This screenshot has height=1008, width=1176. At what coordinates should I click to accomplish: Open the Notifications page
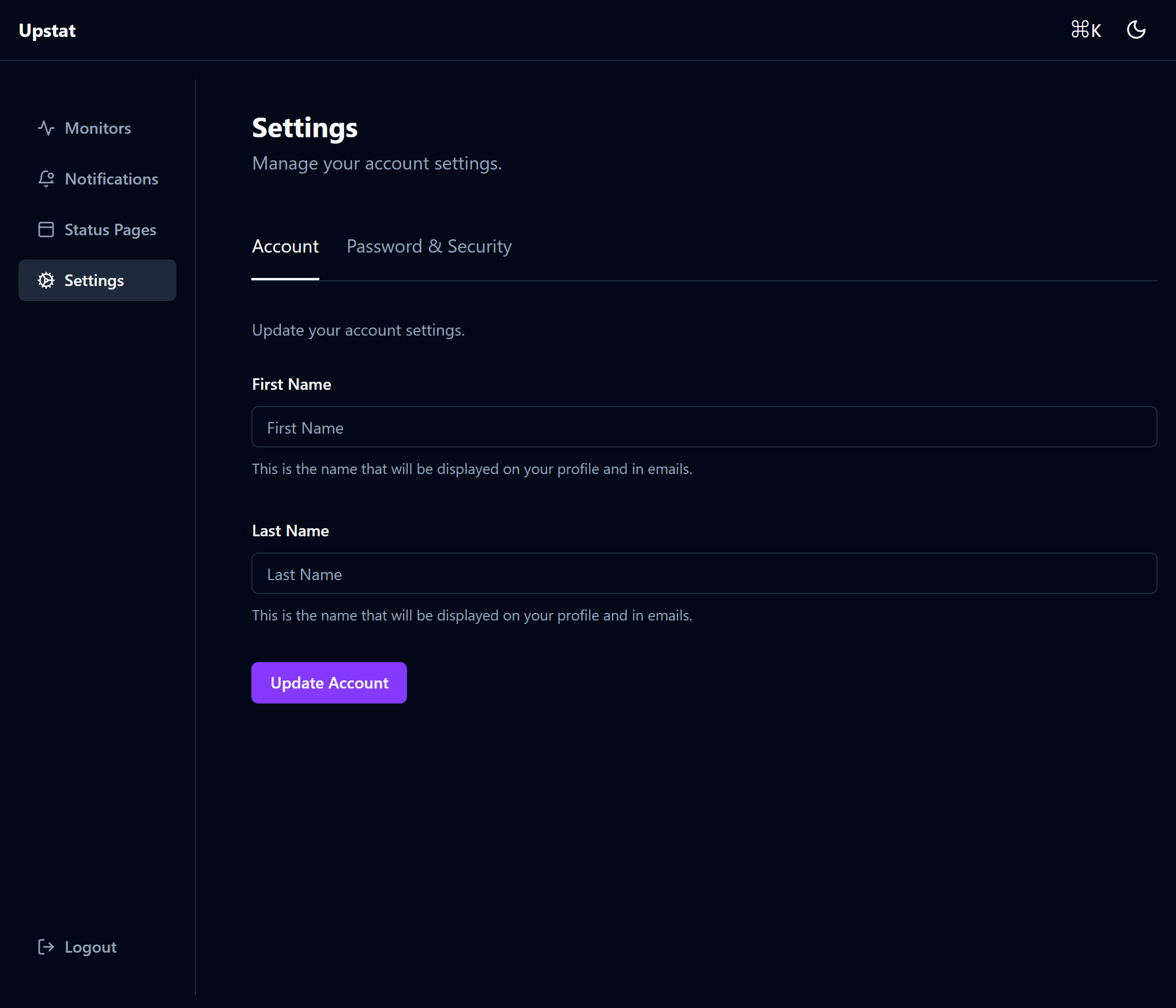(111, 179)
